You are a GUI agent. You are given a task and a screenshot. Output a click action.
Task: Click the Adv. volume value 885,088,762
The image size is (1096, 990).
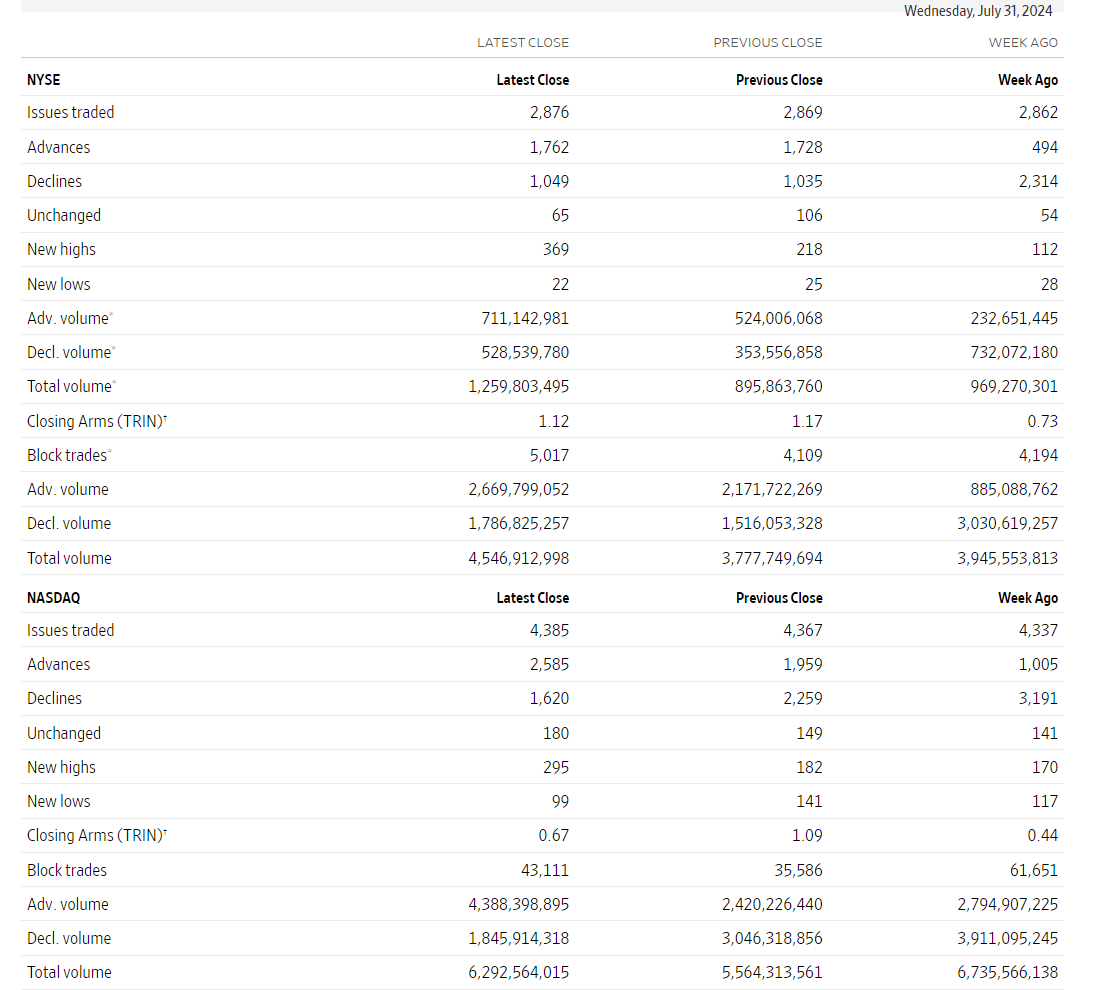point(1014,489)
